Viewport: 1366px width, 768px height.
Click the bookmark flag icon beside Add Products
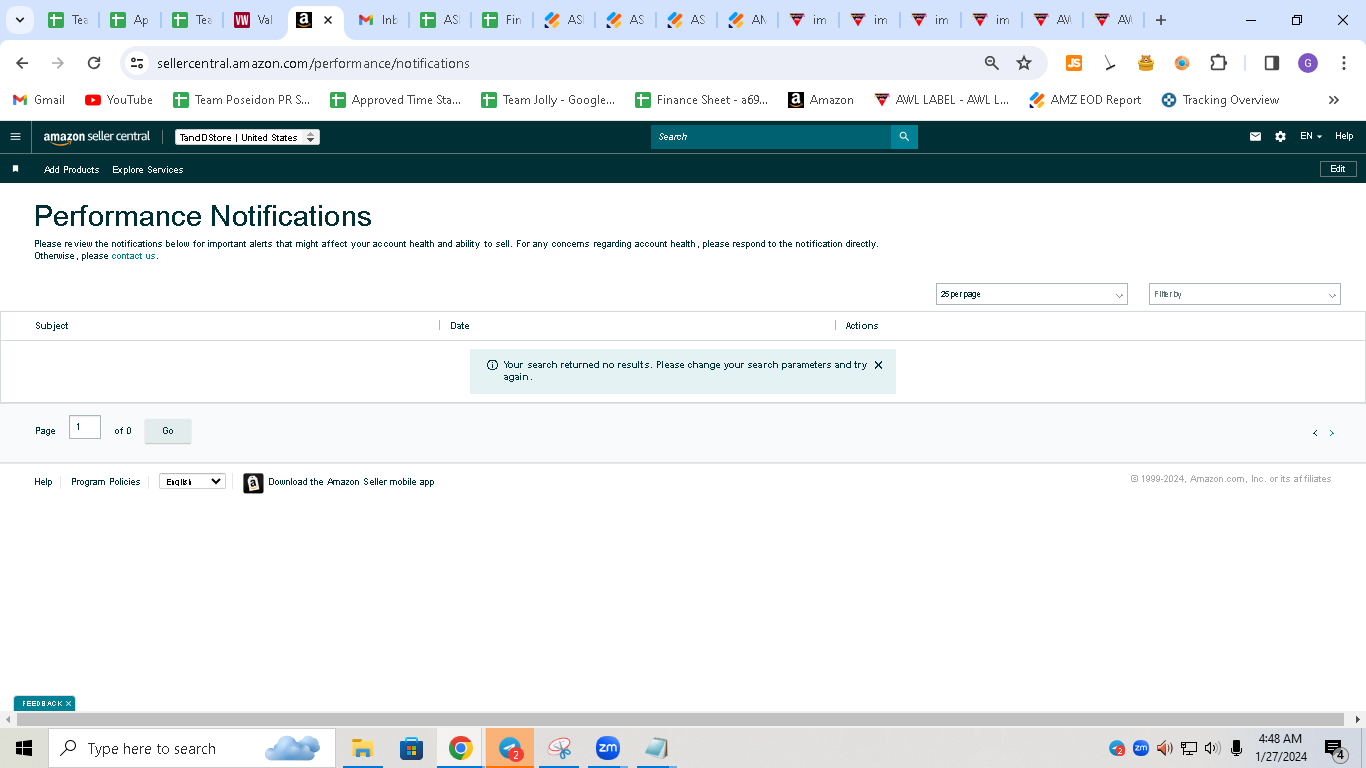[x=15, y=169]
